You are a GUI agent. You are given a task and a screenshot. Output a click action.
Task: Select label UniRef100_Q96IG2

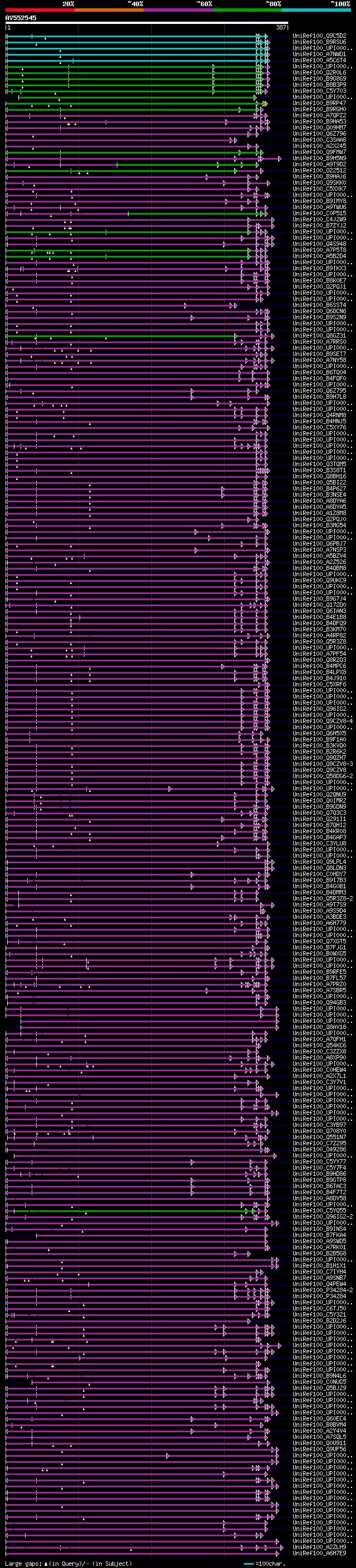[319, 709]
